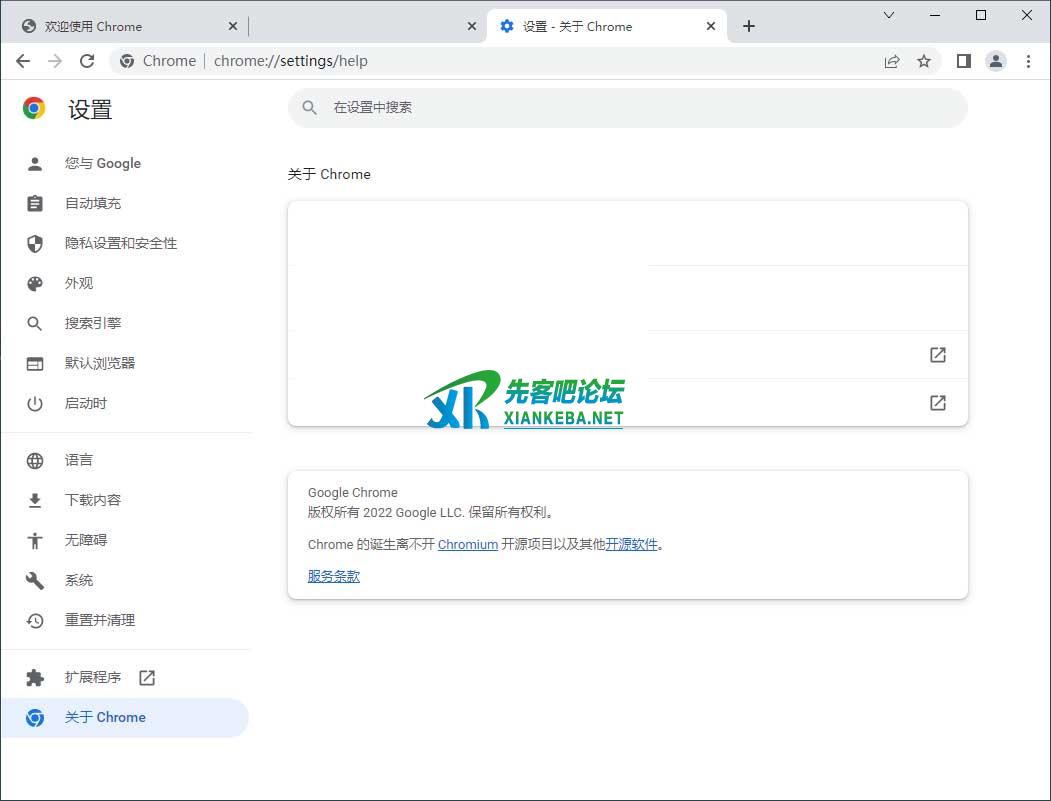Open new tab with plus icon
Viewport: 1051px width, 801px height.
pyautogui.click(x=749, y=26)
